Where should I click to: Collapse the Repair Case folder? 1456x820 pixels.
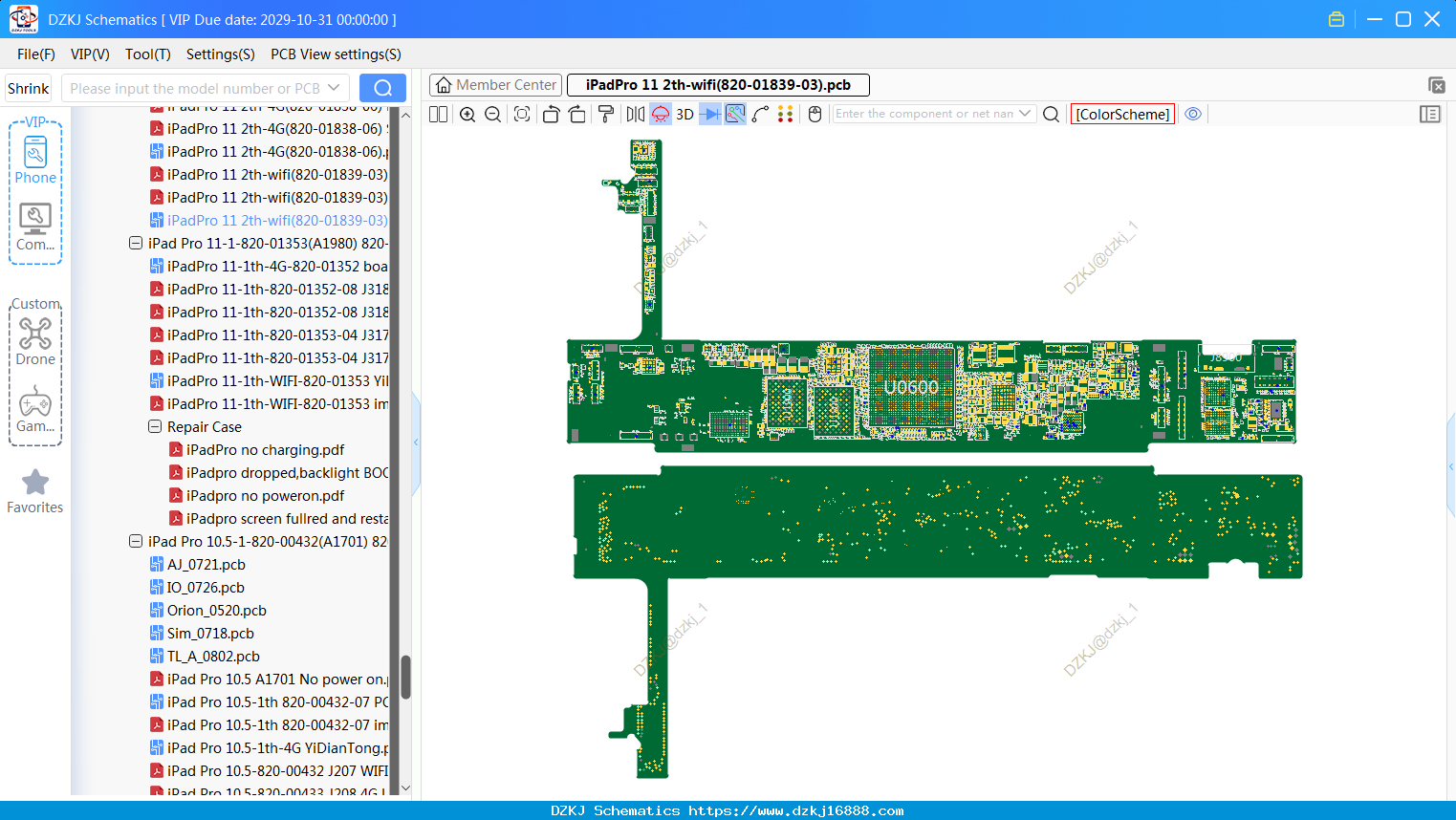155,427
